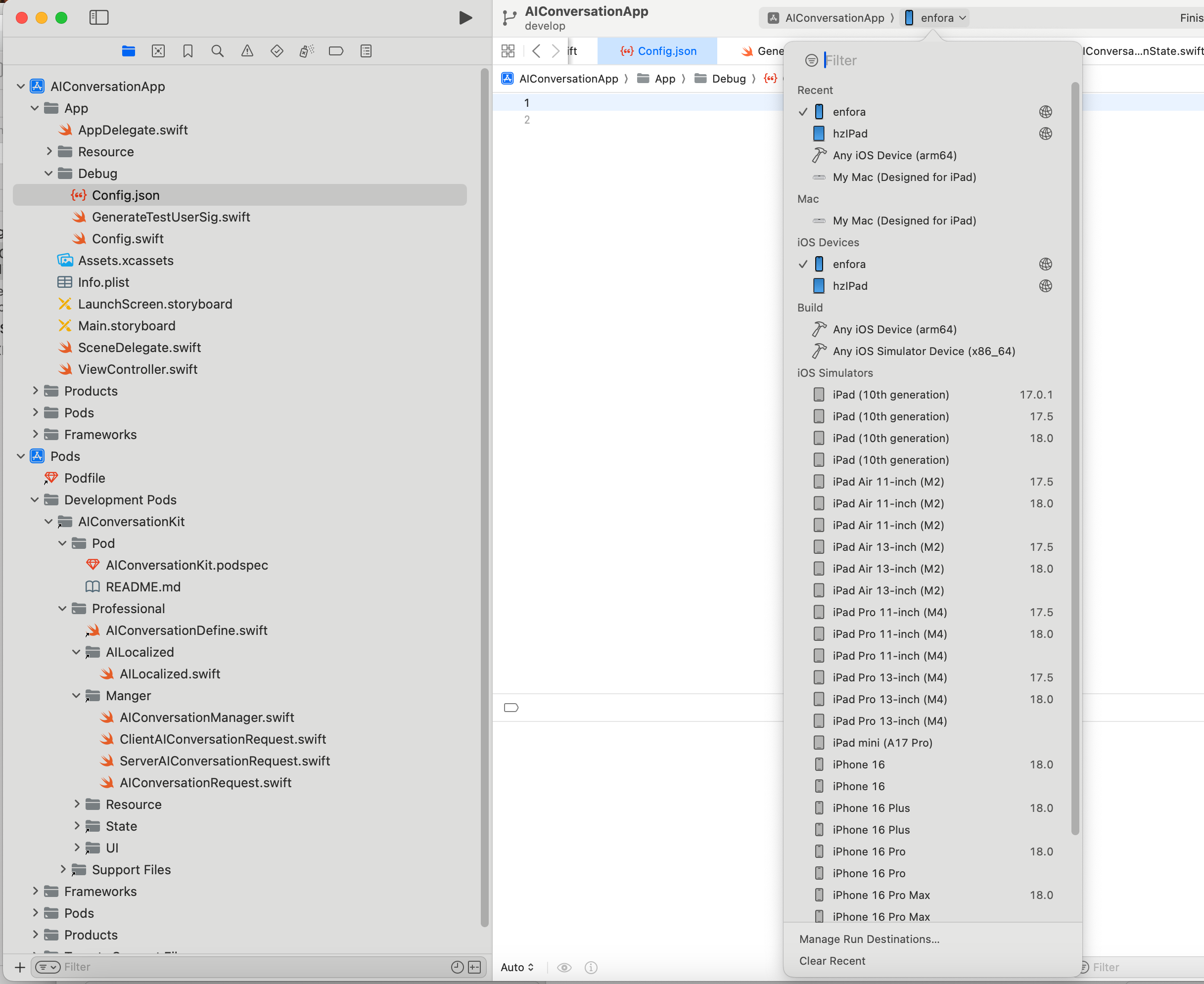Select Podfile in navigator
1204x984 pixels.
tap(85, 478)
